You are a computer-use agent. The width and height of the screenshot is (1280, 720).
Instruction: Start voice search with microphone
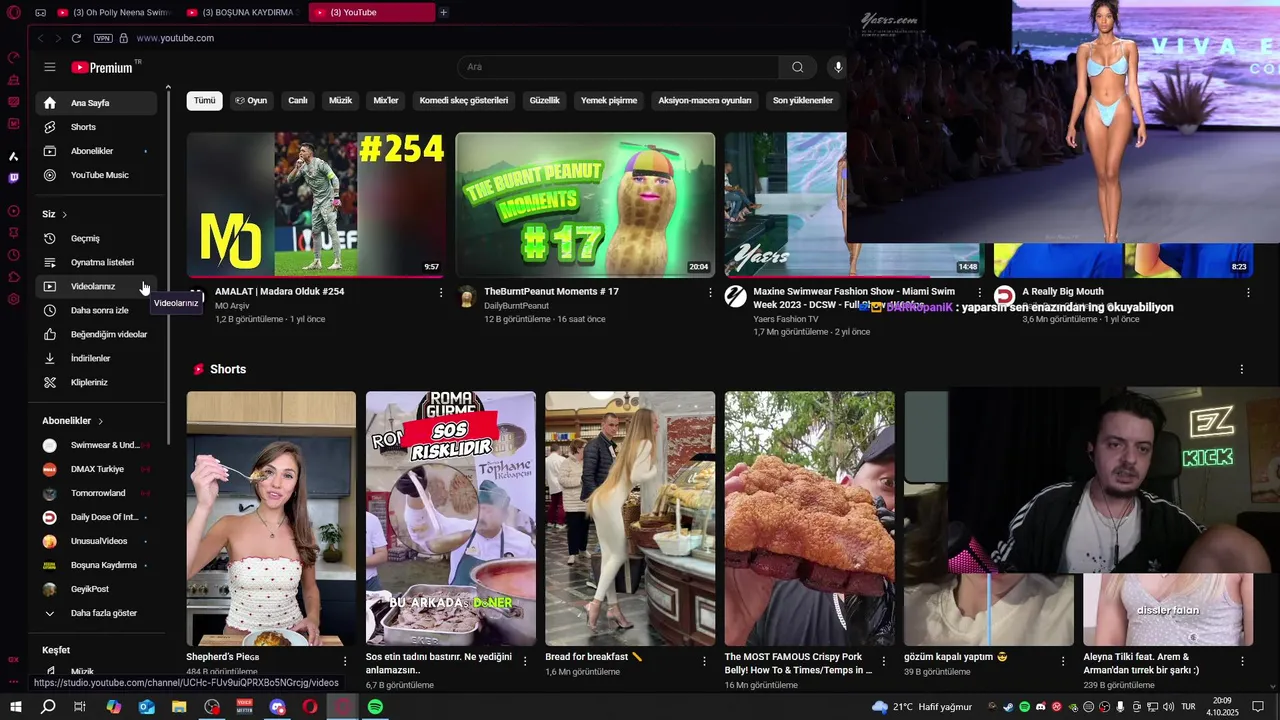tap(838, 67)
